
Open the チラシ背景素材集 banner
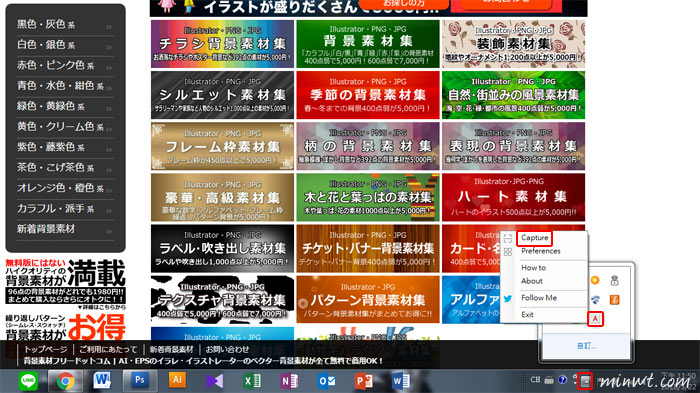(222, 44)
